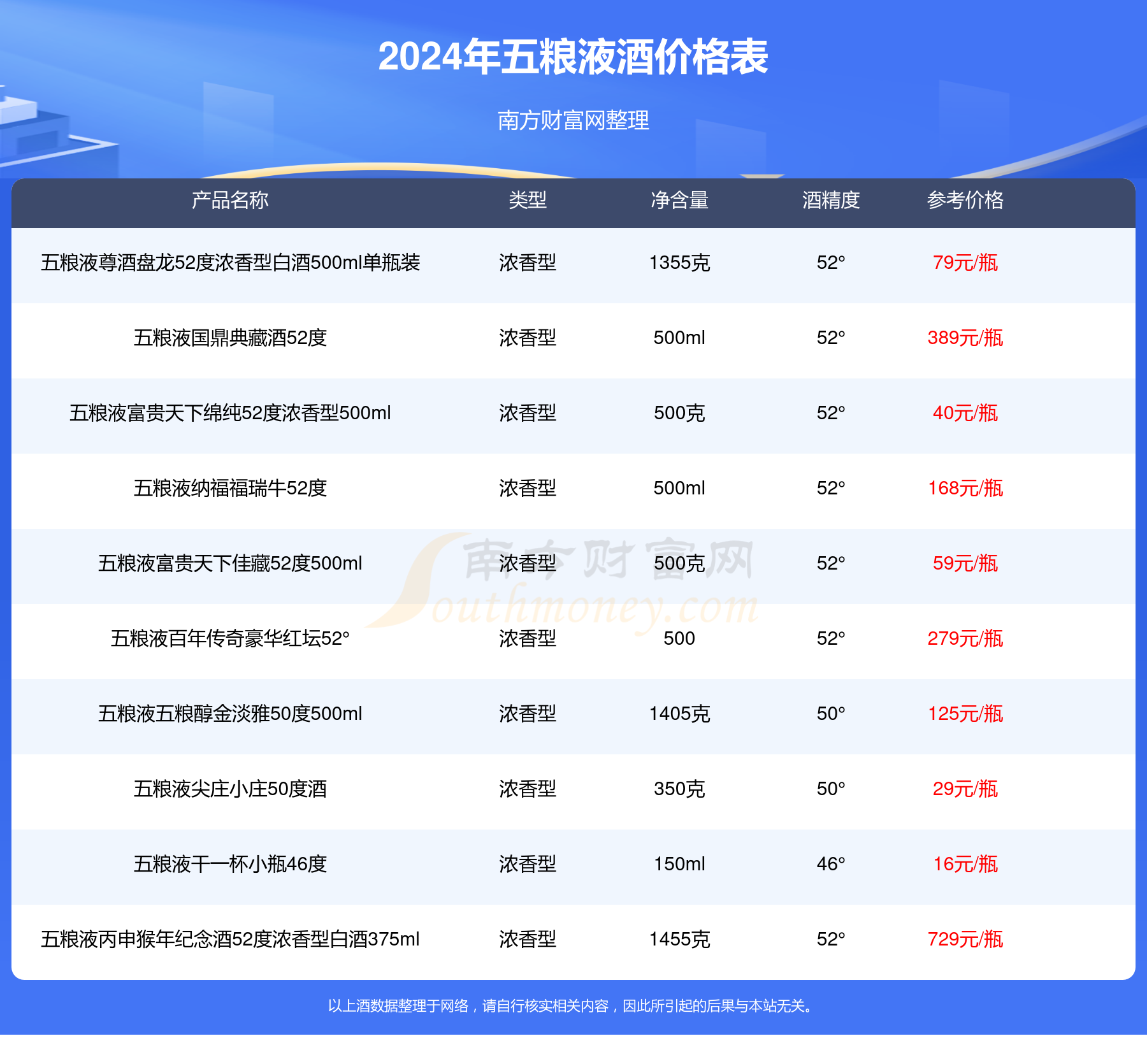The height and width of the screenshot is (1064, 1147).
Task: Click 50° in the 五粮液尖庄小庄50度酒 row
Action: click(x=831, y=789)
